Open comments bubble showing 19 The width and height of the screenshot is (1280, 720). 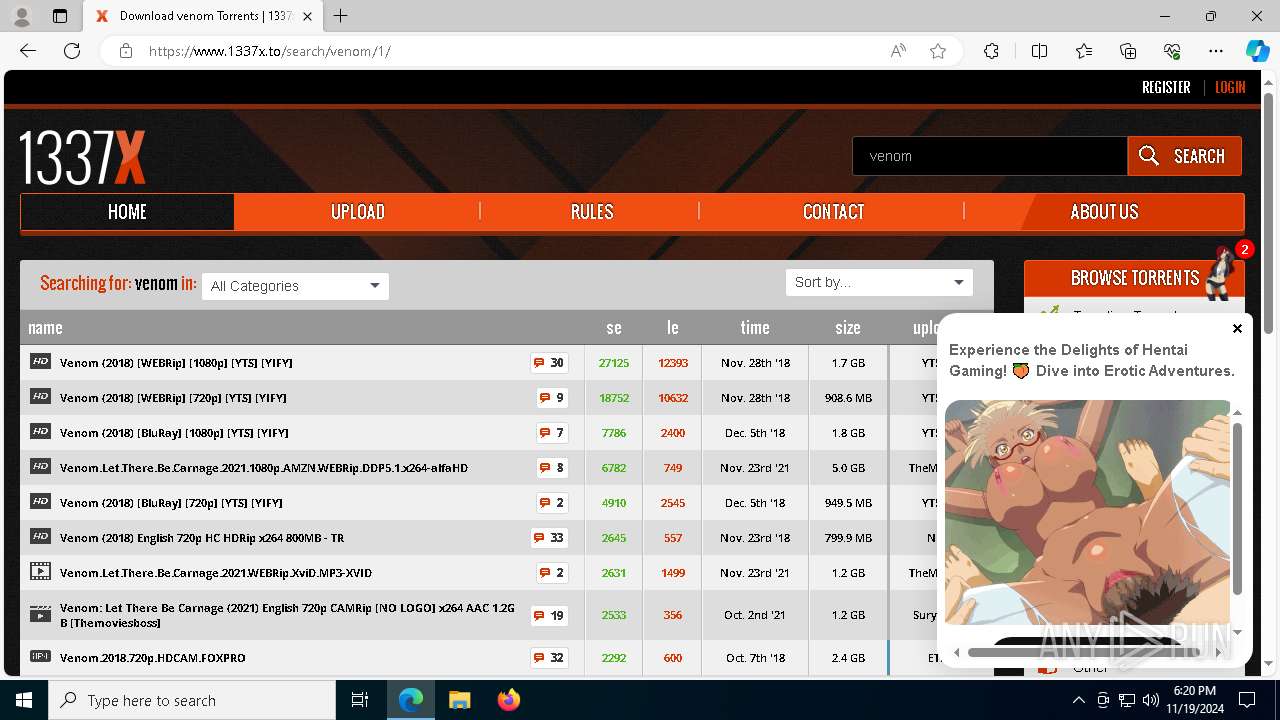(549, 615)
